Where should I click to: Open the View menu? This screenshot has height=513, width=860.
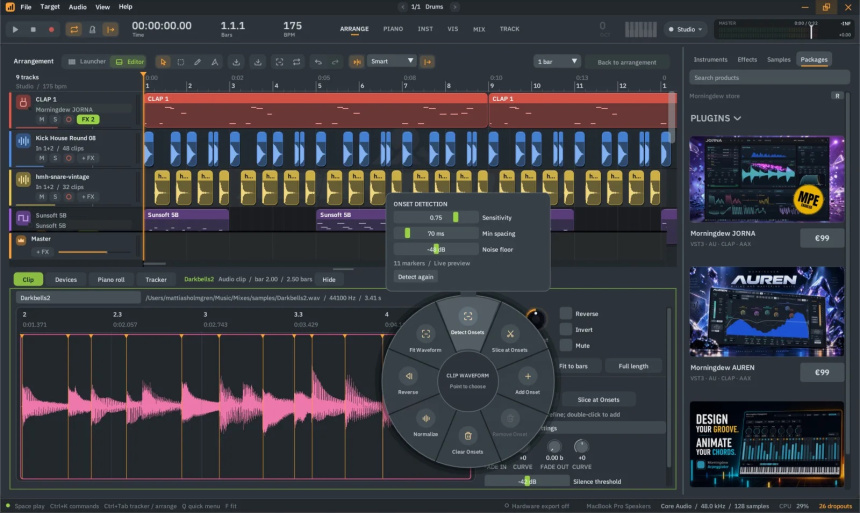(x=103, y=7)
